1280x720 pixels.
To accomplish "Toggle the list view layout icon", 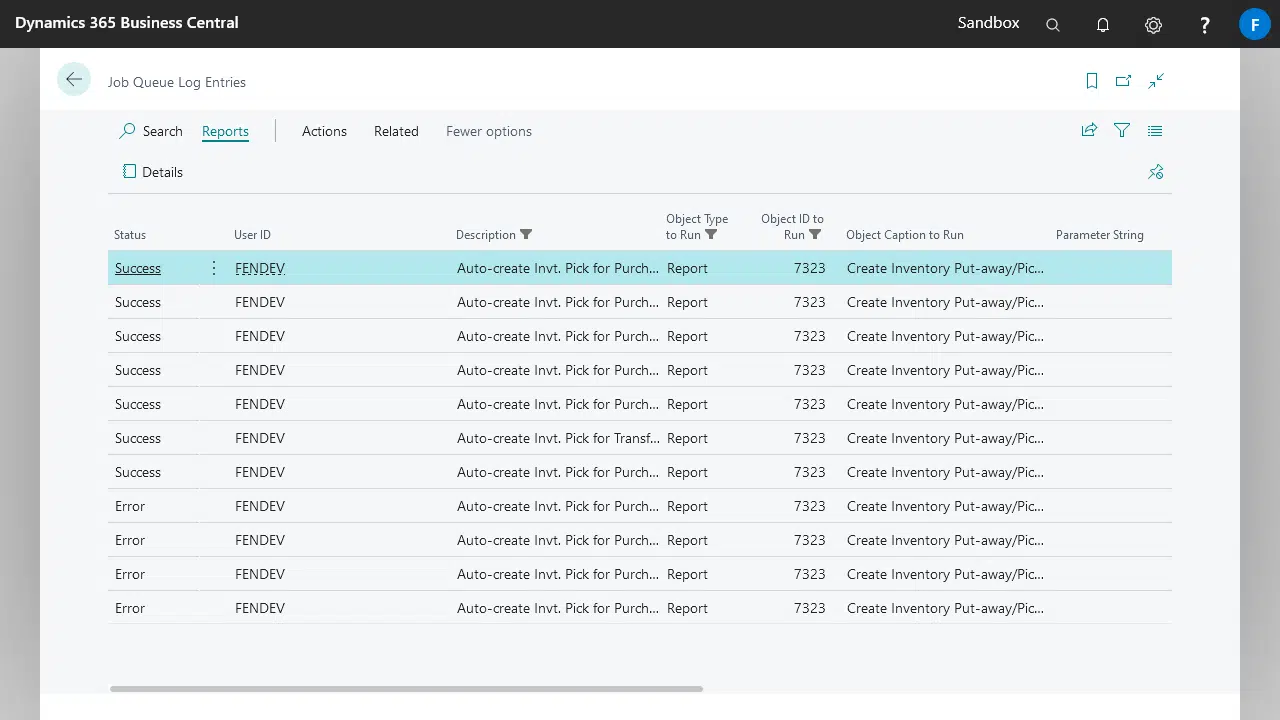I will point(1155,130).
